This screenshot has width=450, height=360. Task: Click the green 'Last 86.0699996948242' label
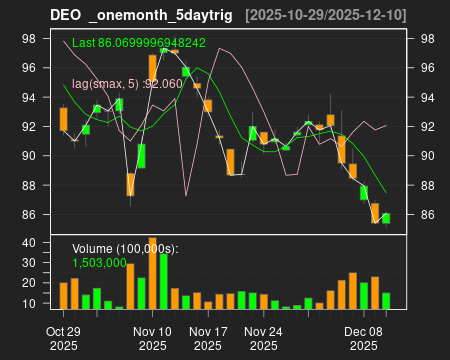tap(139, 43)
